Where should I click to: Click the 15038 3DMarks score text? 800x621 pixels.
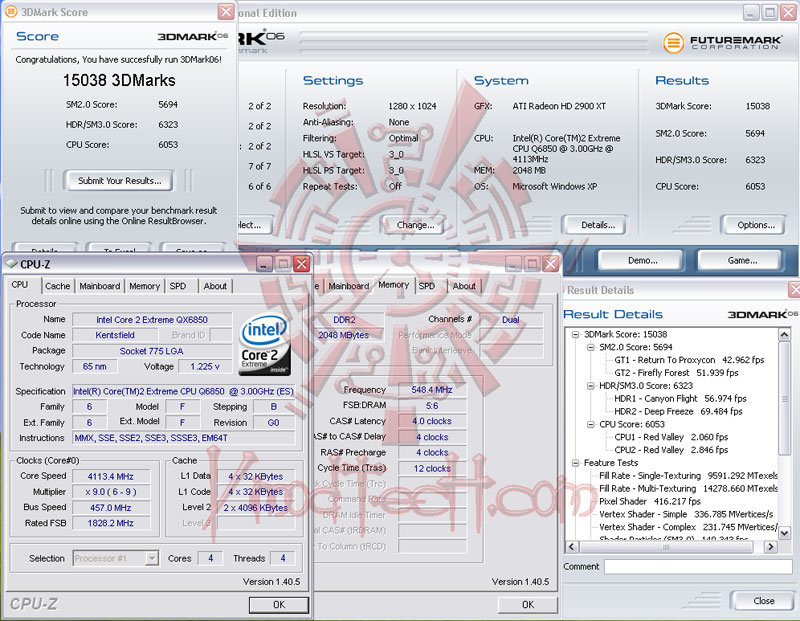click(x=119, y=80)
